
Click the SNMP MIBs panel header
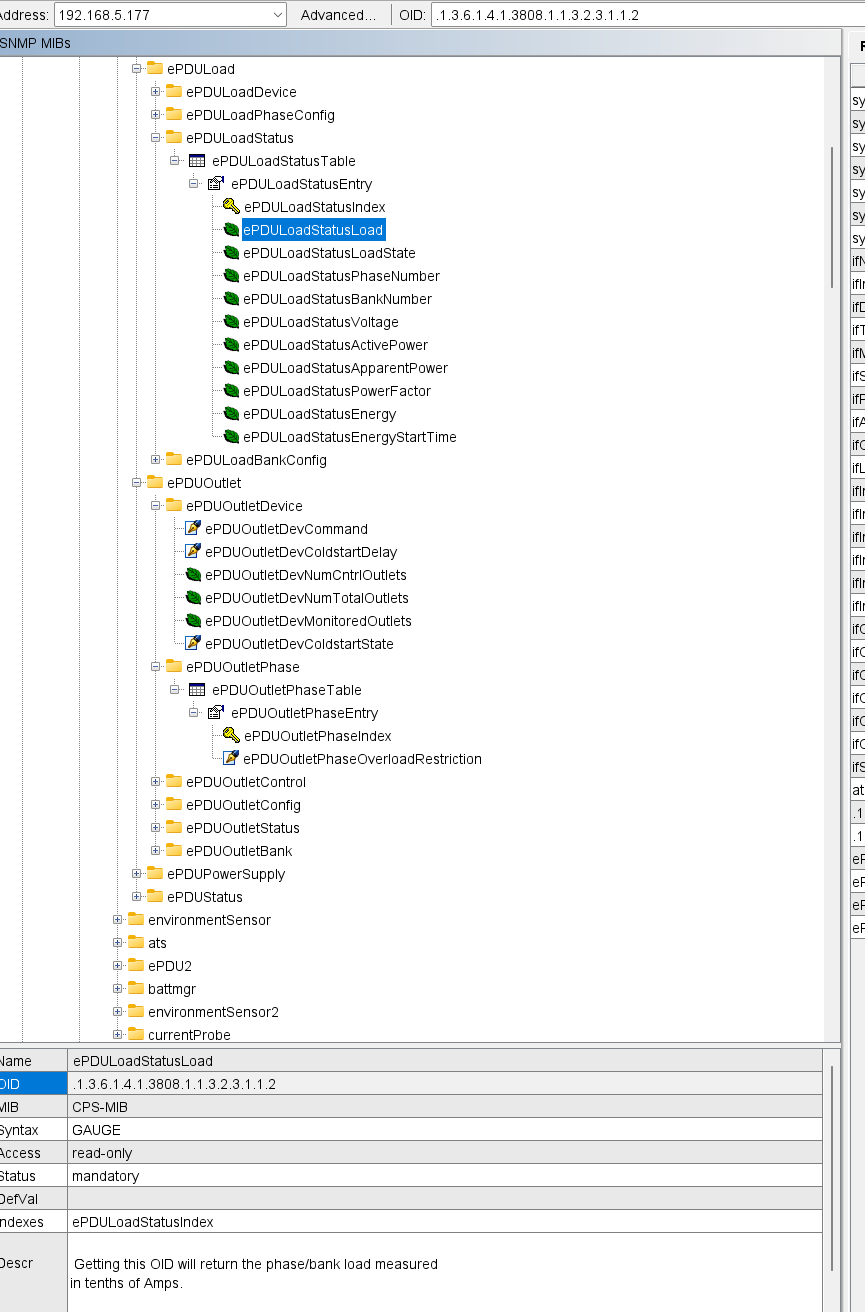(x=420, y=43)
